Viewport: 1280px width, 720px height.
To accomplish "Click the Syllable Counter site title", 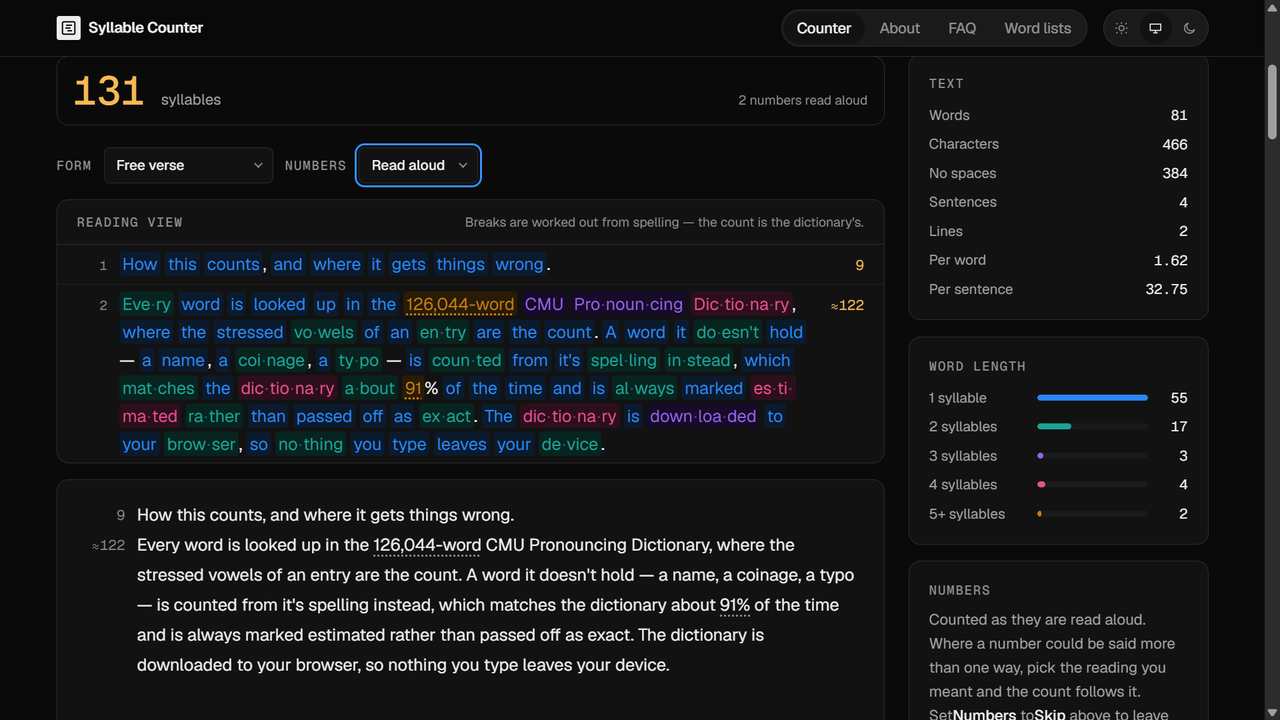I will click(x=146, y=28).
